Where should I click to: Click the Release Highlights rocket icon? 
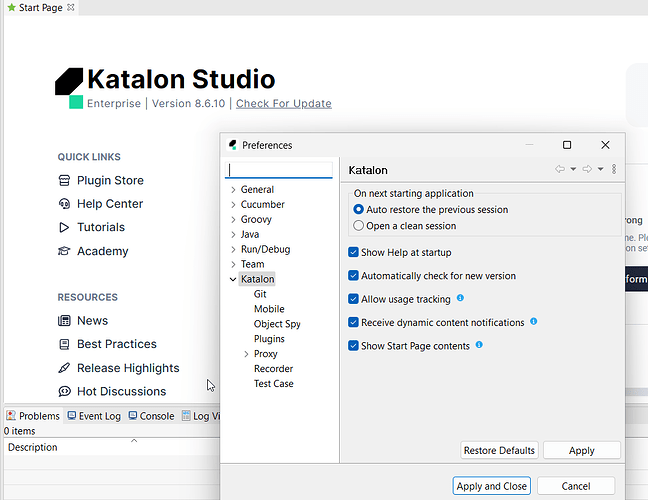click(x=65, y=368)
